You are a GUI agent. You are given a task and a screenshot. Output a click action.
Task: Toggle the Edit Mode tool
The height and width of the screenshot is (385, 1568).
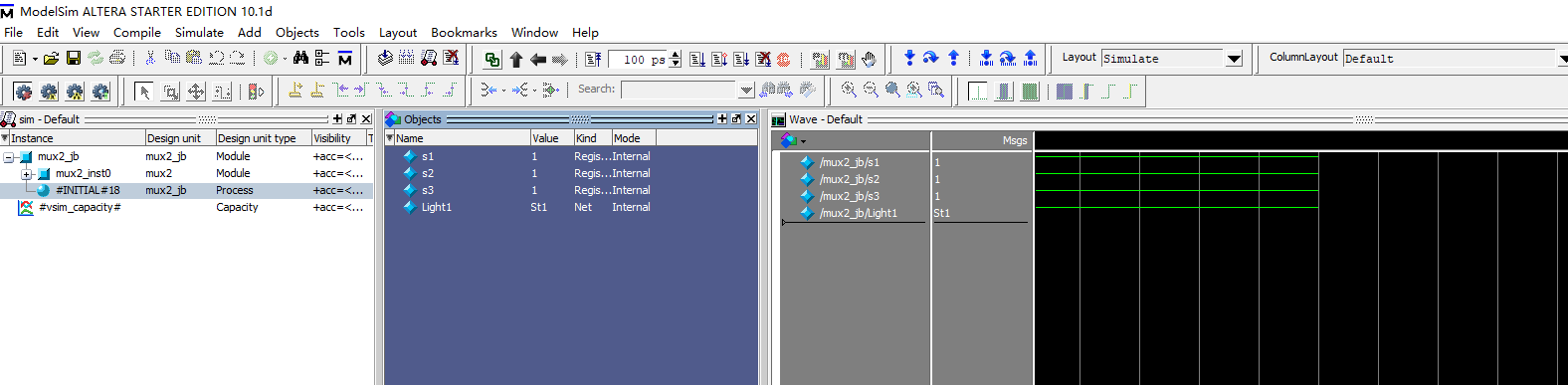tap(222, 92)
